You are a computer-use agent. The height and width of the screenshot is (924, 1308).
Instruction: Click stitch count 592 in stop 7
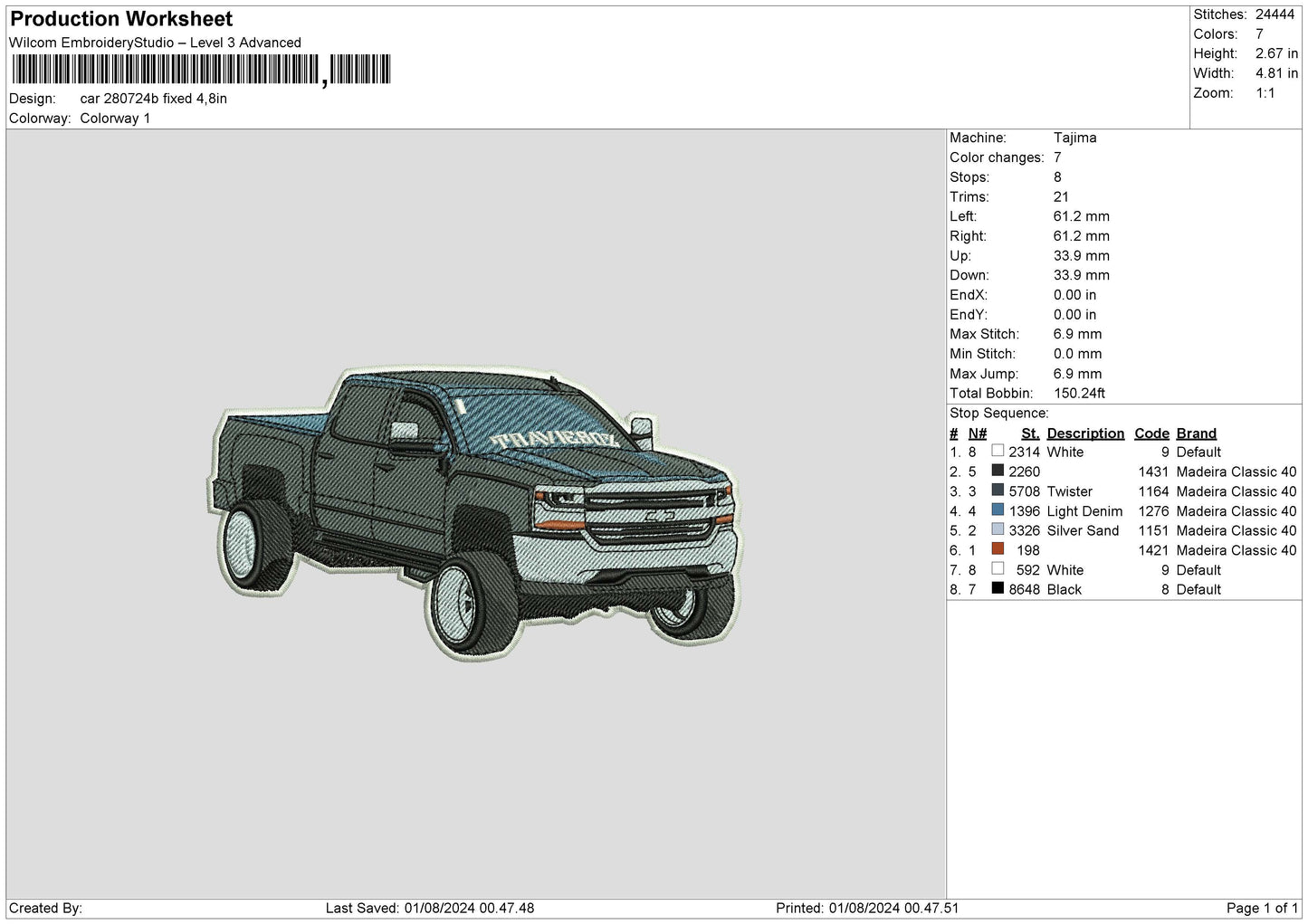coord(1028,570)
